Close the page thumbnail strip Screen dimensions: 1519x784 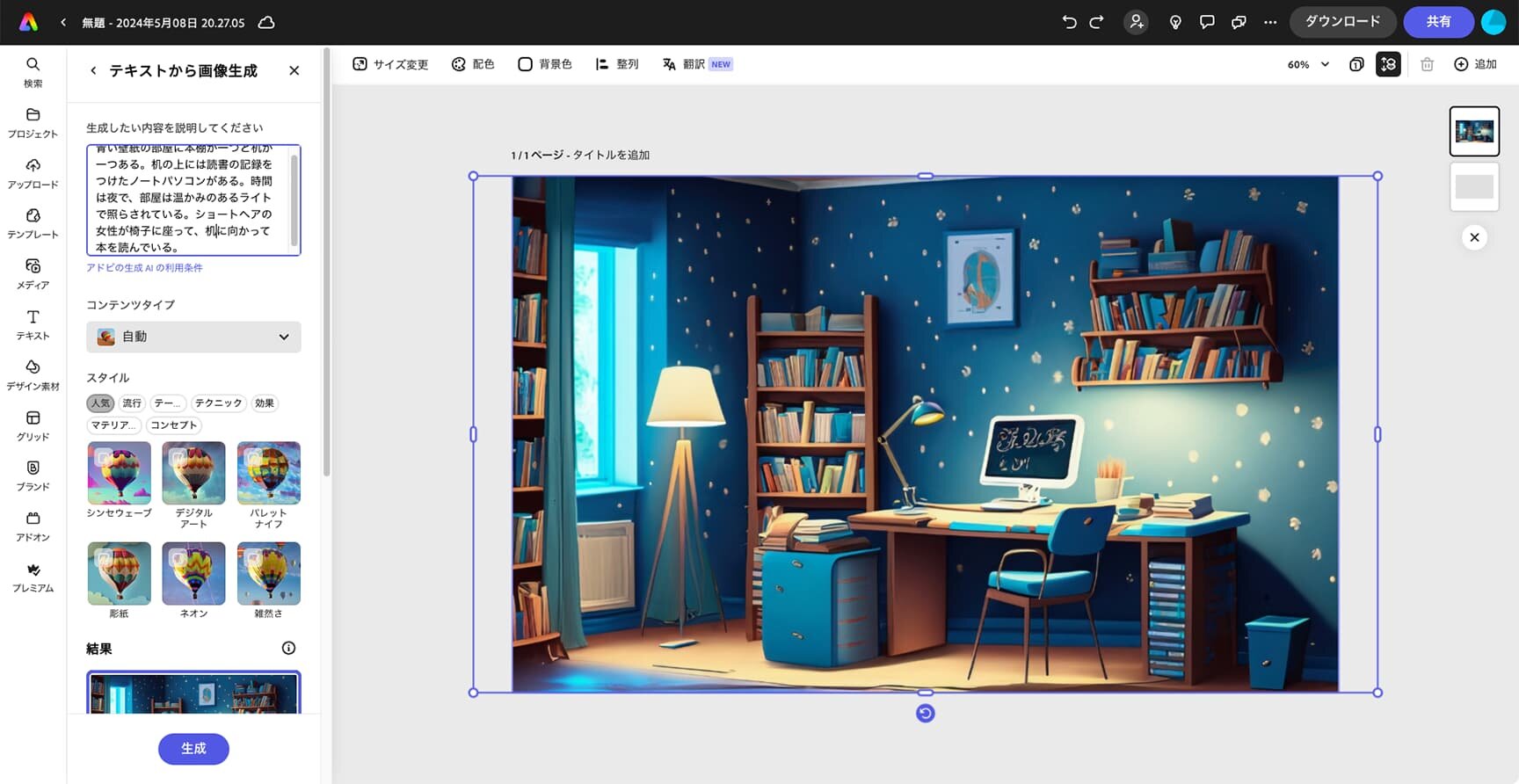1474,237
